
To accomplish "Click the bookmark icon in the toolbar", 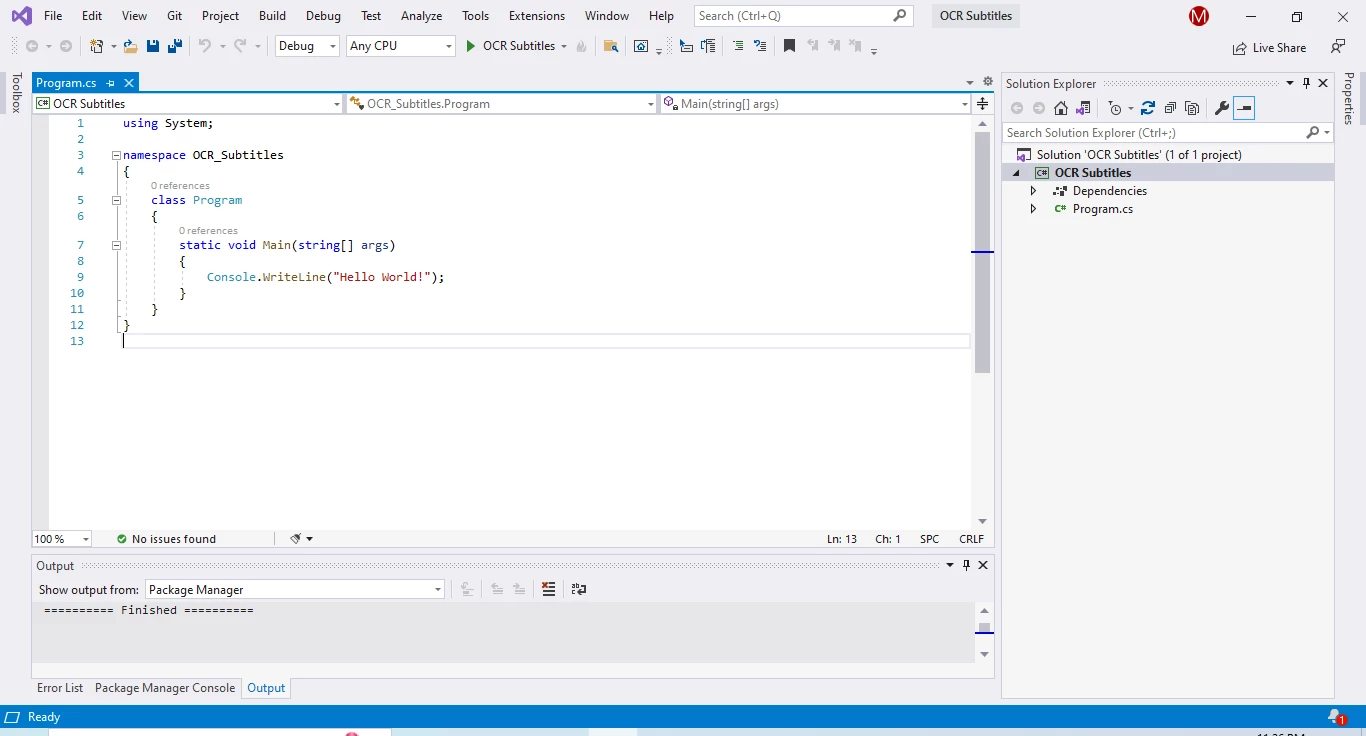I will [x=789, y=46].
